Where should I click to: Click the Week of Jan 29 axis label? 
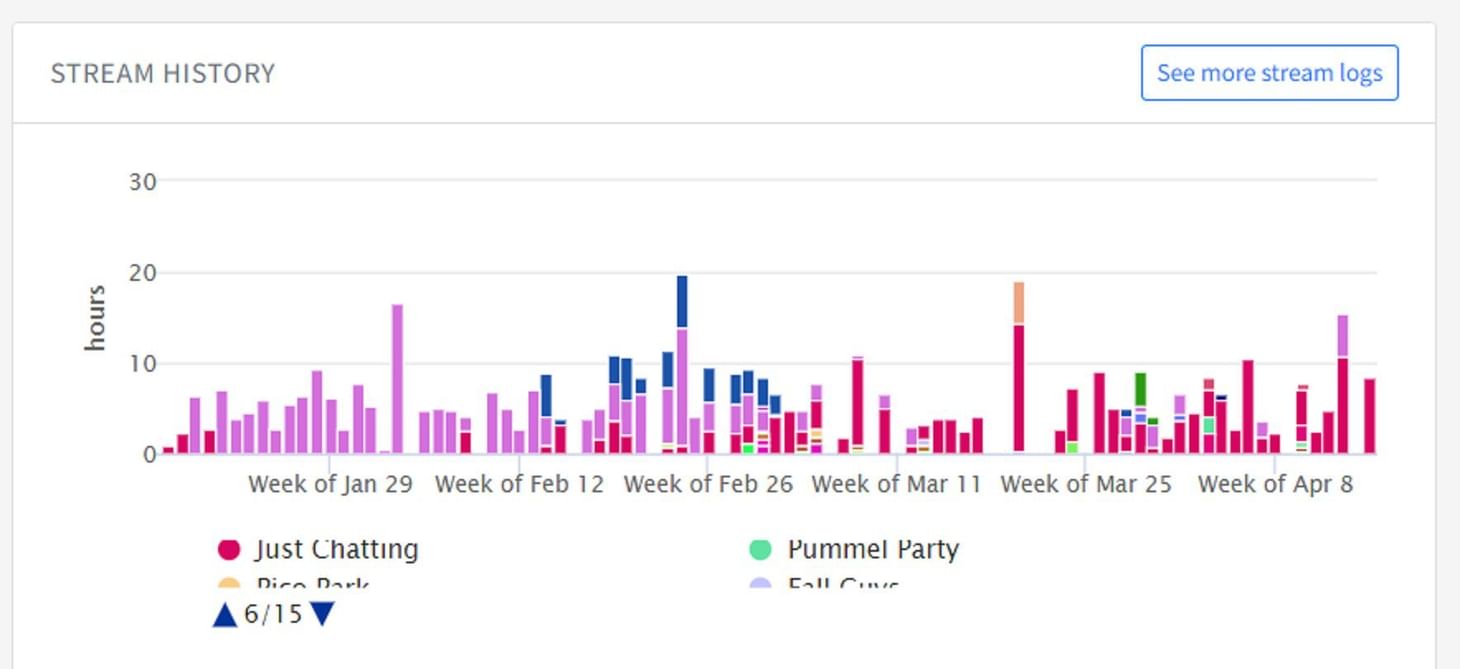coord(330,485)
